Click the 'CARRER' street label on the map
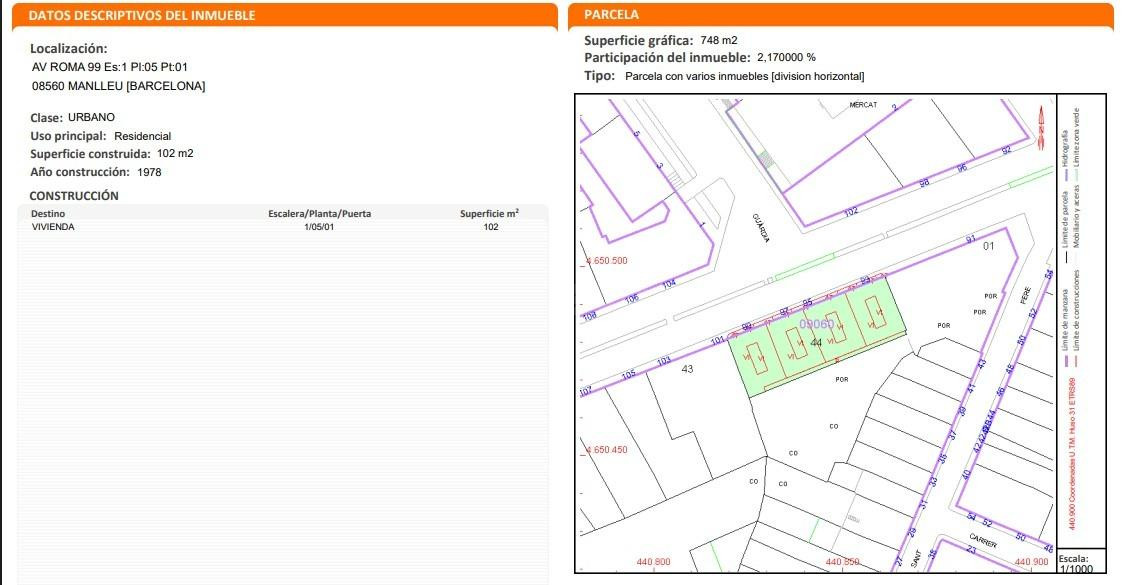The width and height of the screenshot is (1124, 585). coord(983,541)
